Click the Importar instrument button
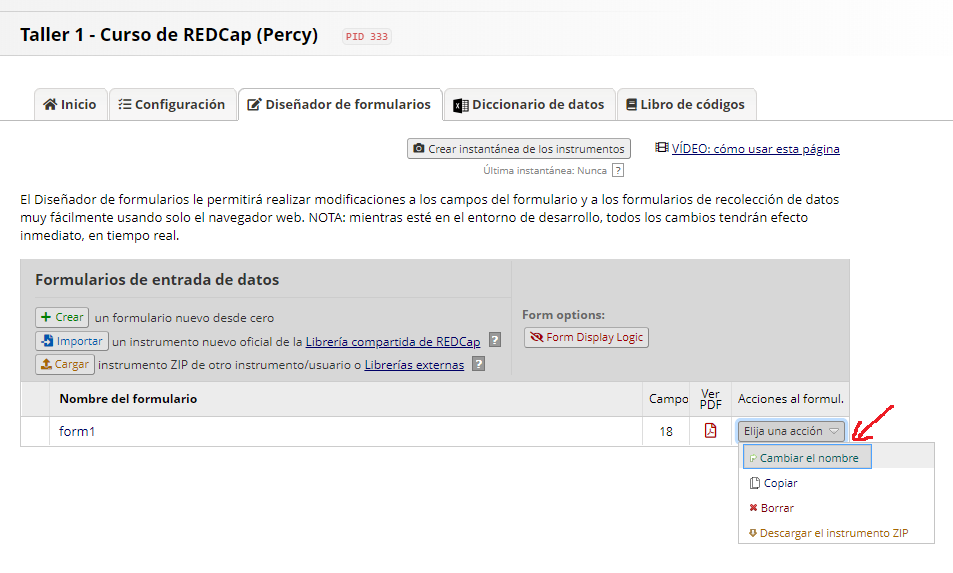This screenshot has height=573, width=953. click(x=72, y=341)
